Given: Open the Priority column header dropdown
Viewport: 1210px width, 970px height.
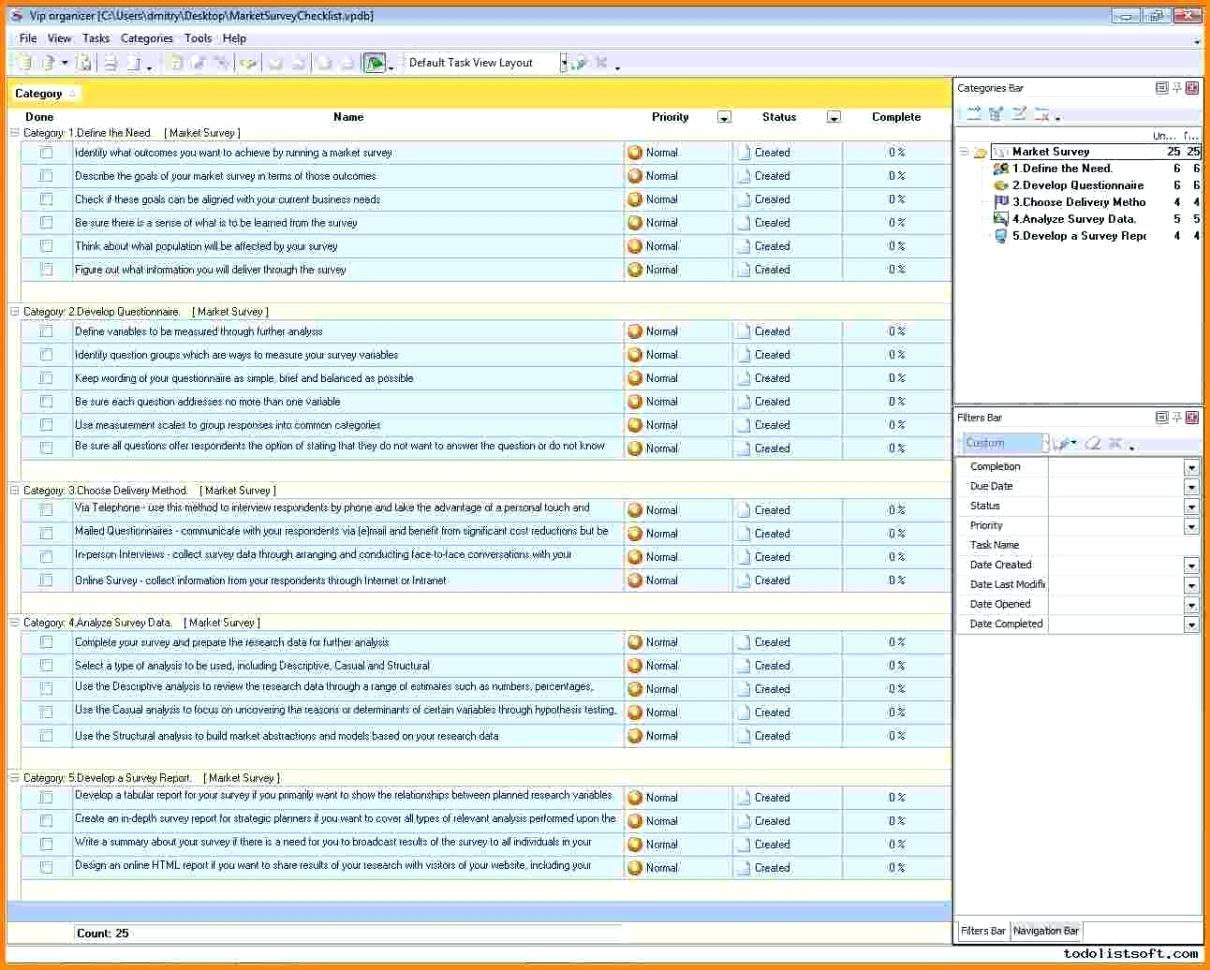Looking at the screenshot, I should (x=723, y=117).
